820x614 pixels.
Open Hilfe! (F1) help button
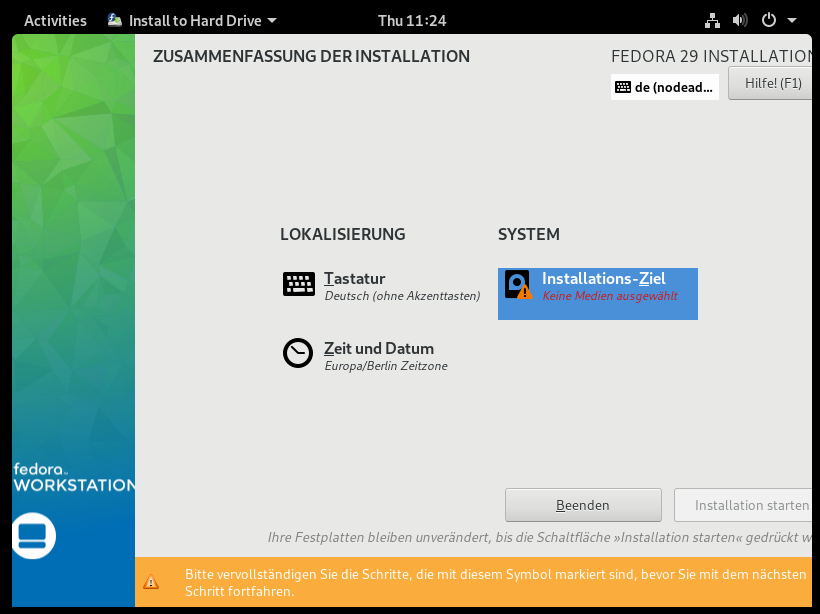(770, 83)
